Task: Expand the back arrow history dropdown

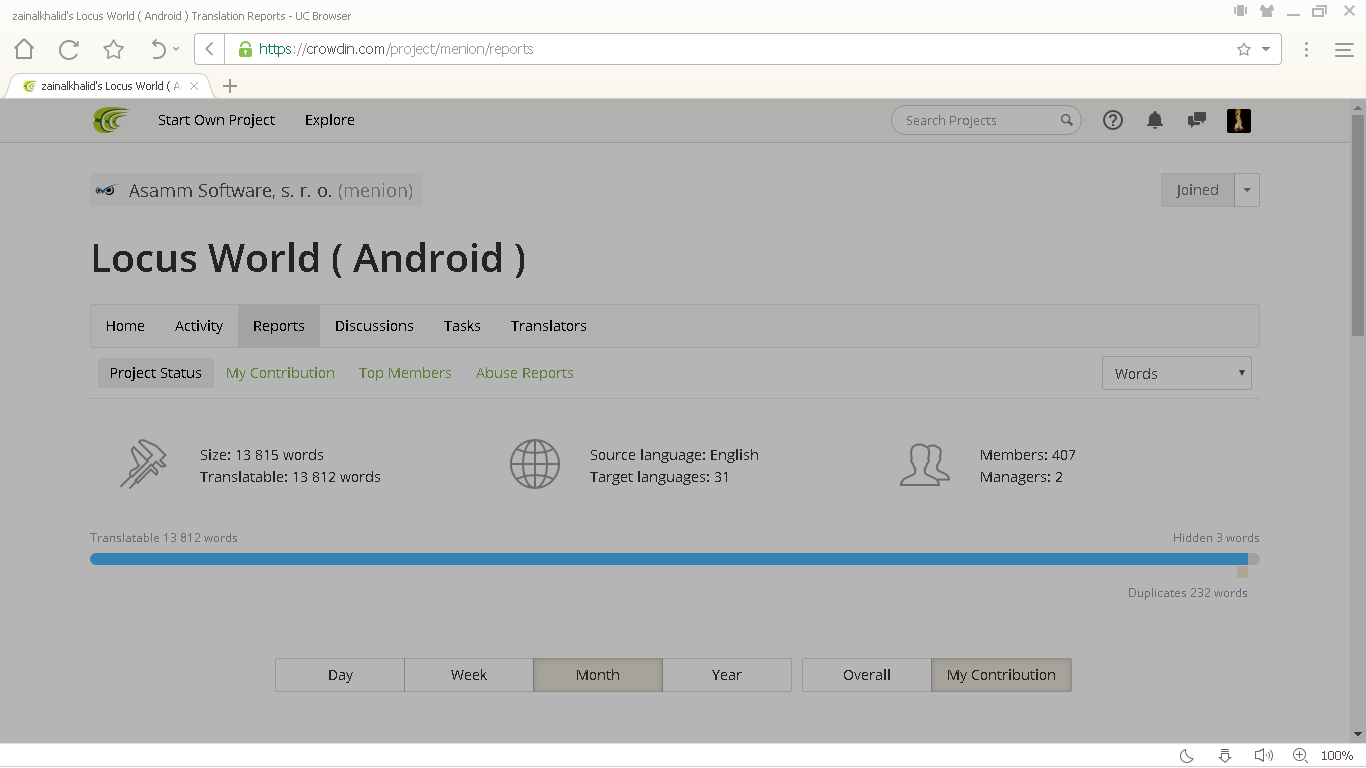Action: point(176,49)
